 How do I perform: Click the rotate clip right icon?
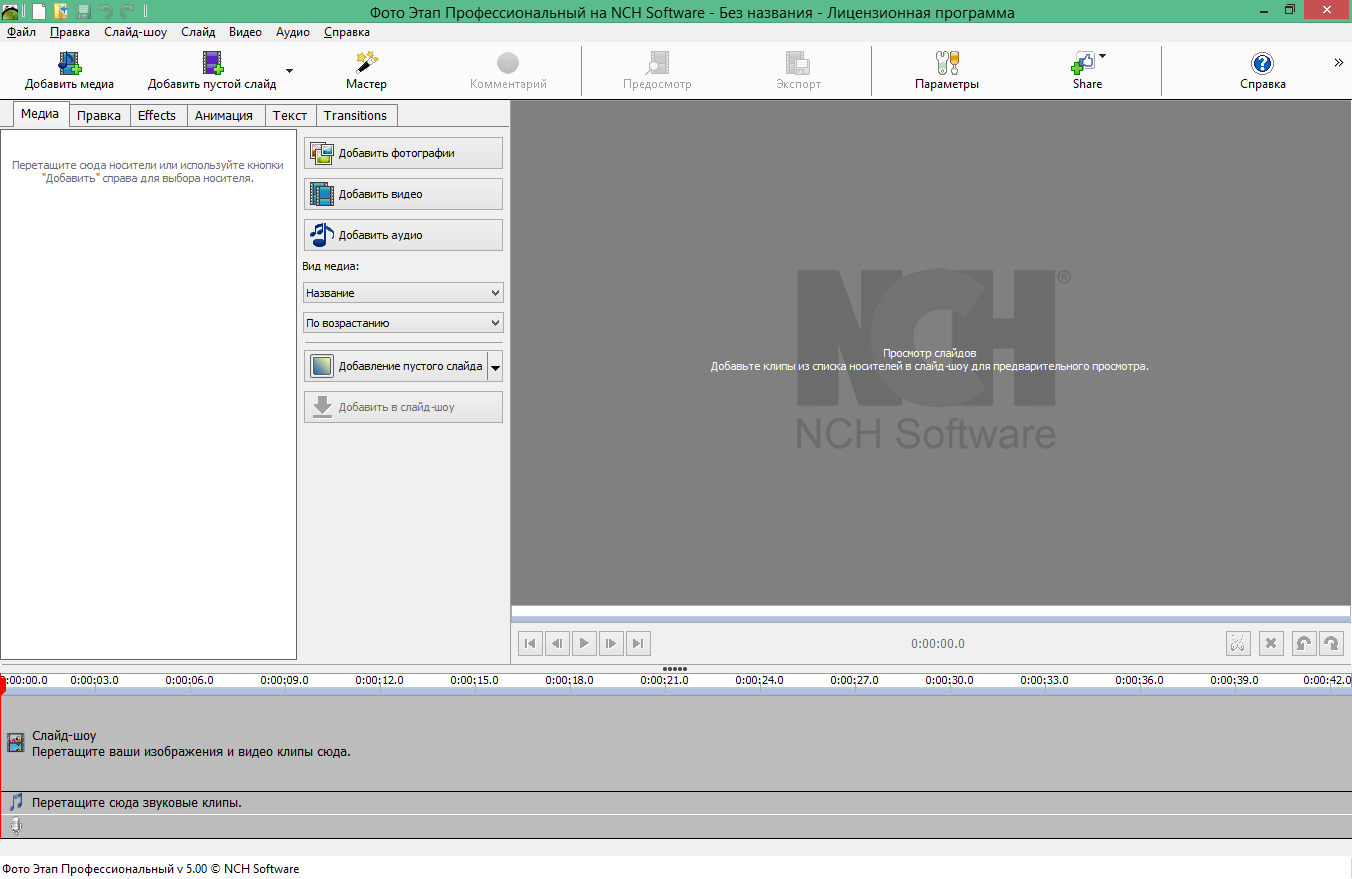pyautogui.click(x=1331, y=643)
